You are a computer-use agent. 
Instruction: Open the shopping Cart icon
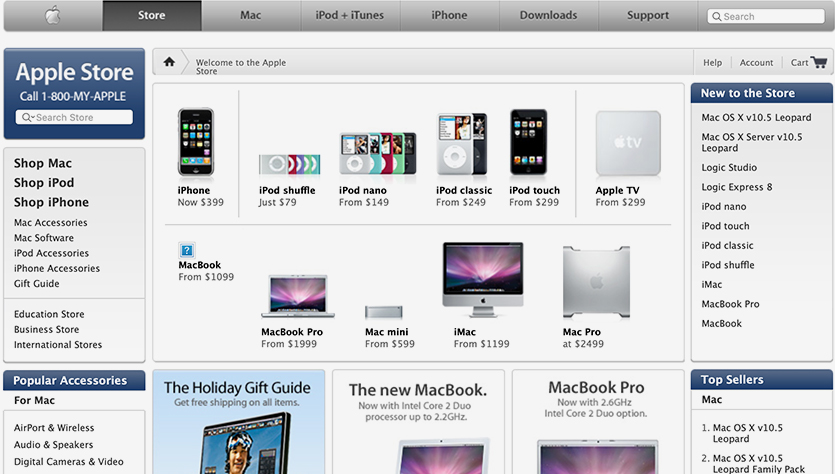[818, 62]
